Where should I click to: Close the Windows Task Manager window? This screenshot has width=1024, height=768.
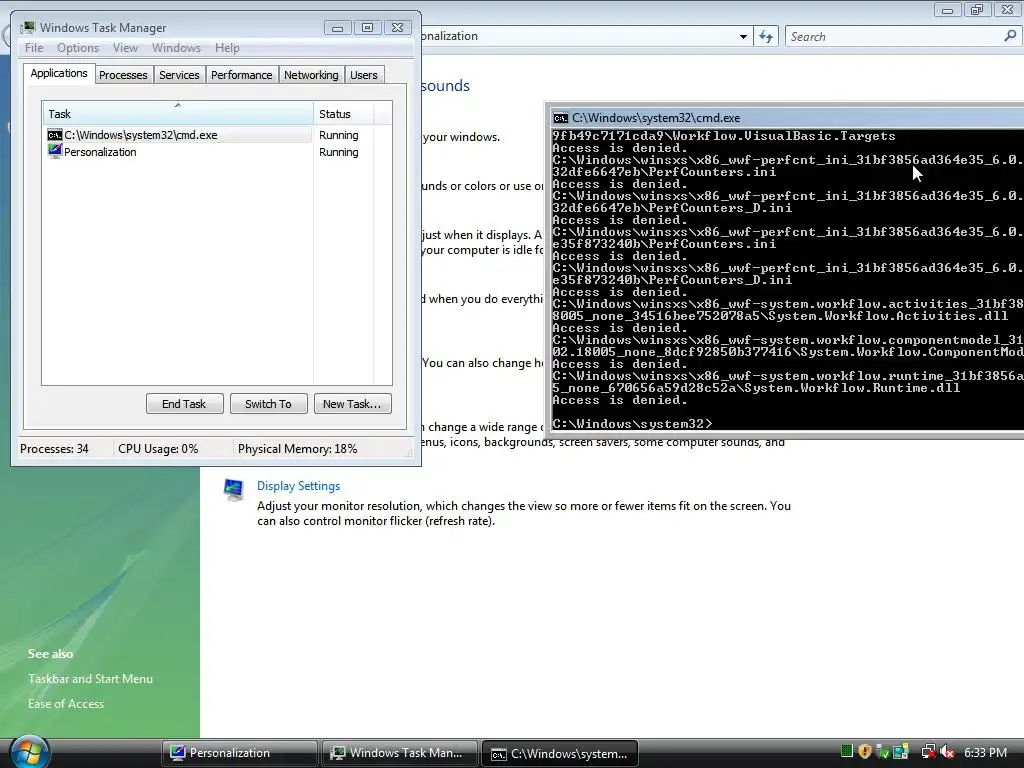tap(398, 27)
